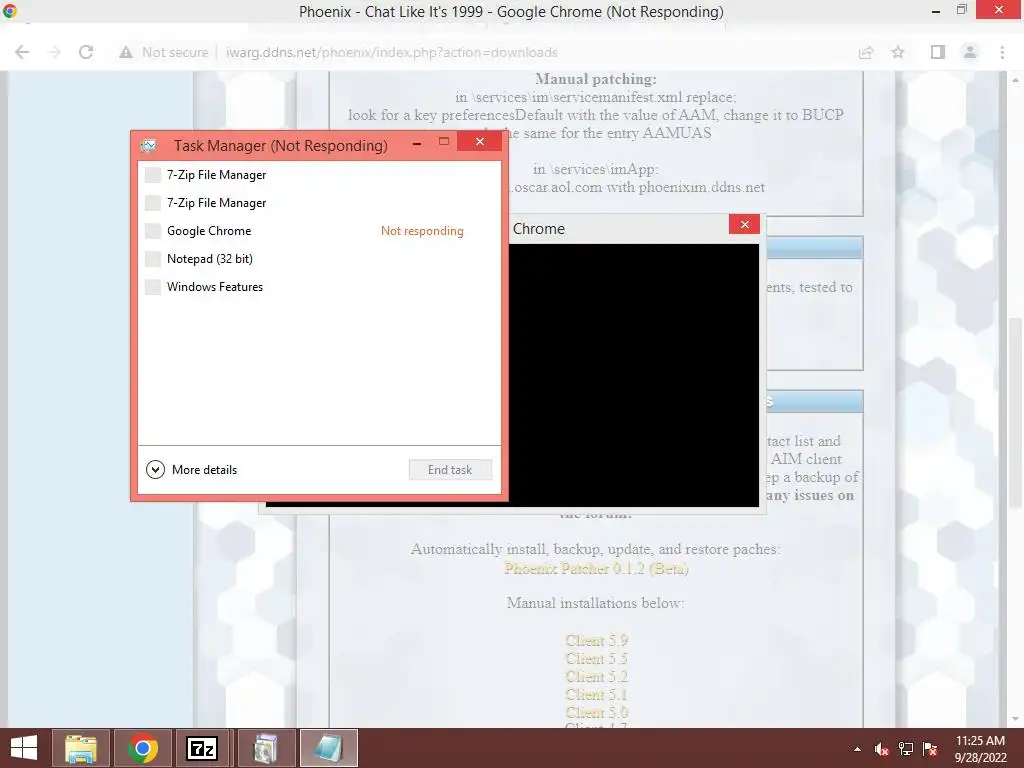
Task: Click the Not responding status text
Action: click(422, 231)
